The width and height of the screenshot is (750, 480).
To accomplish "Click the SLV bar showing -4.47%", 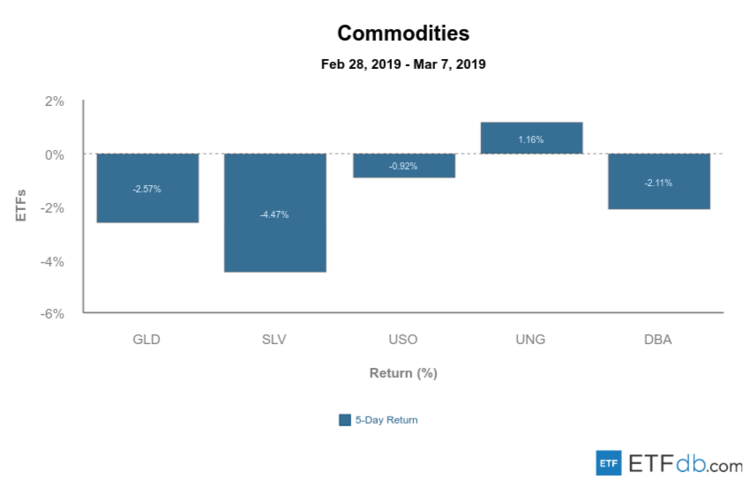I will click(x=275, y=212).
